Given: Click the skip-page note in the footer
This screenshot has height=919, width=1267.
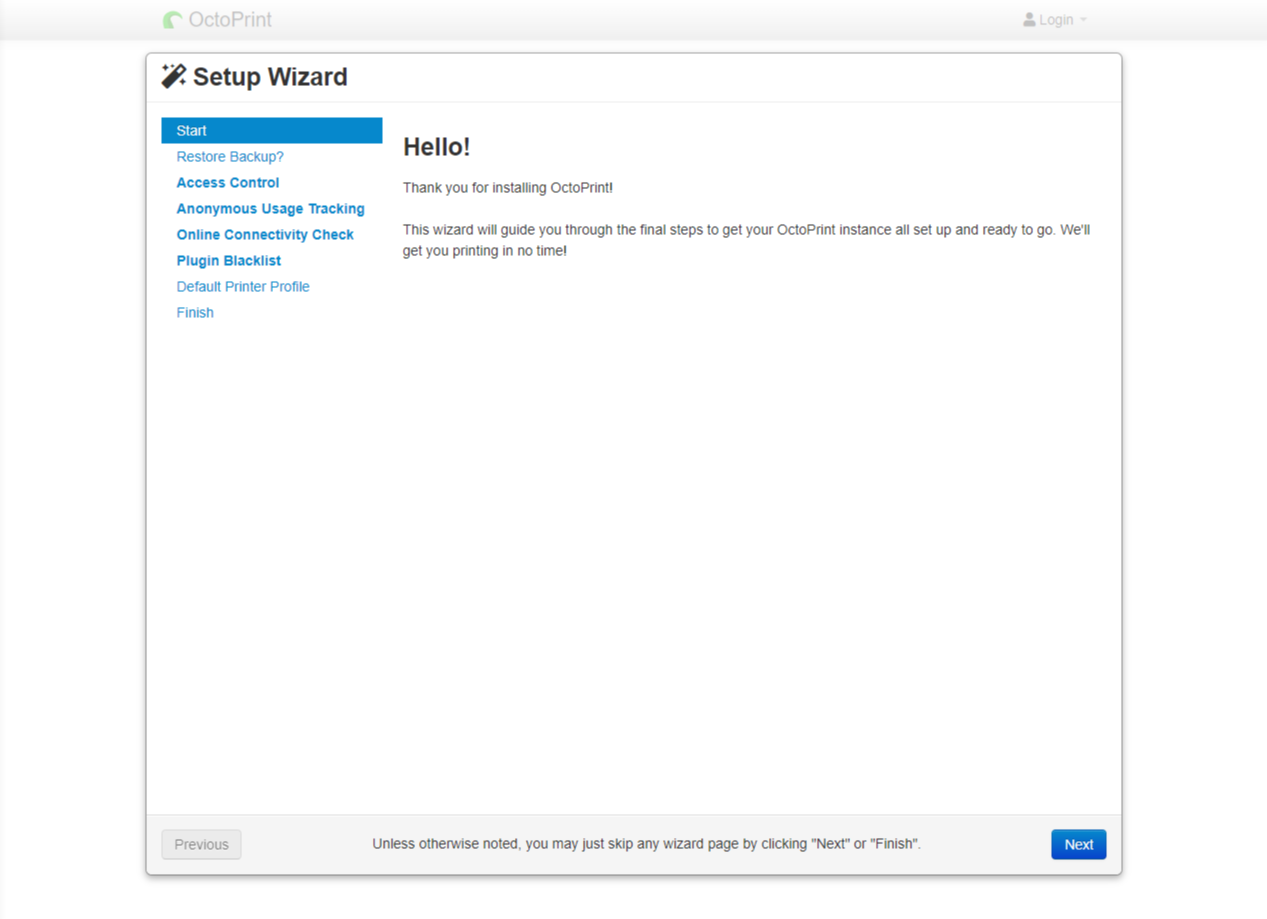Looking at the screenshot, I should [646, 844].
